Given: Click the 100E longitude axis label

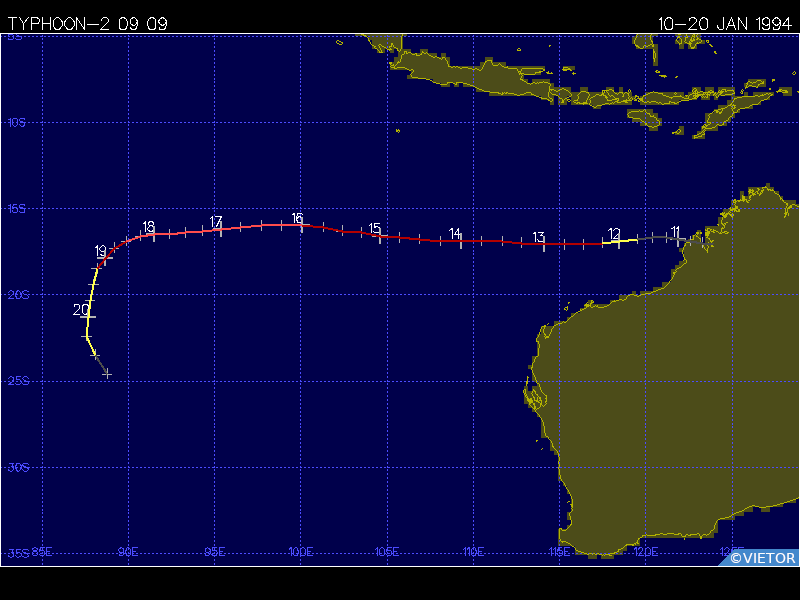Looking at the screenshot, I should [x=300, y=552].
